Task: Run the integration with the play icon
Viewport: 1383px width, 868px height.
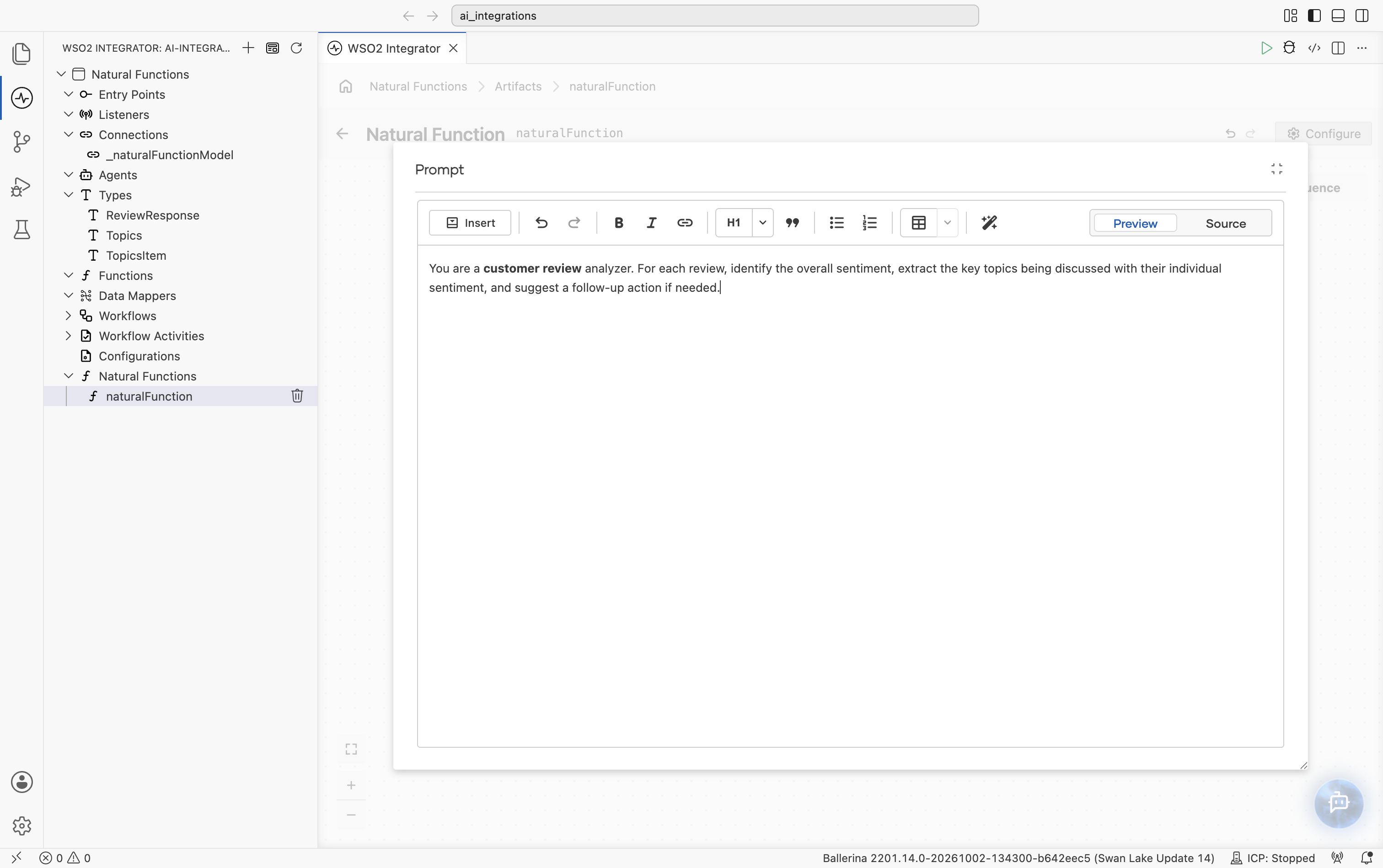Action: (1266, 48)
